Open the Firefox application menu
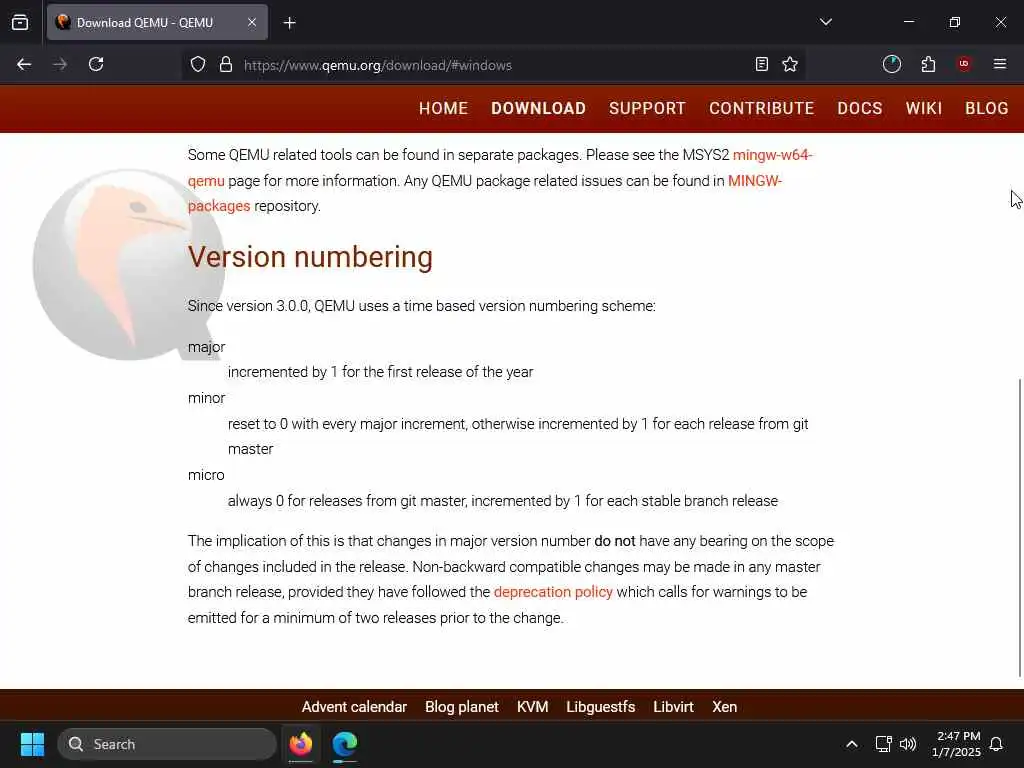This screenshot has width=1024, height=768. [1000, 64]
